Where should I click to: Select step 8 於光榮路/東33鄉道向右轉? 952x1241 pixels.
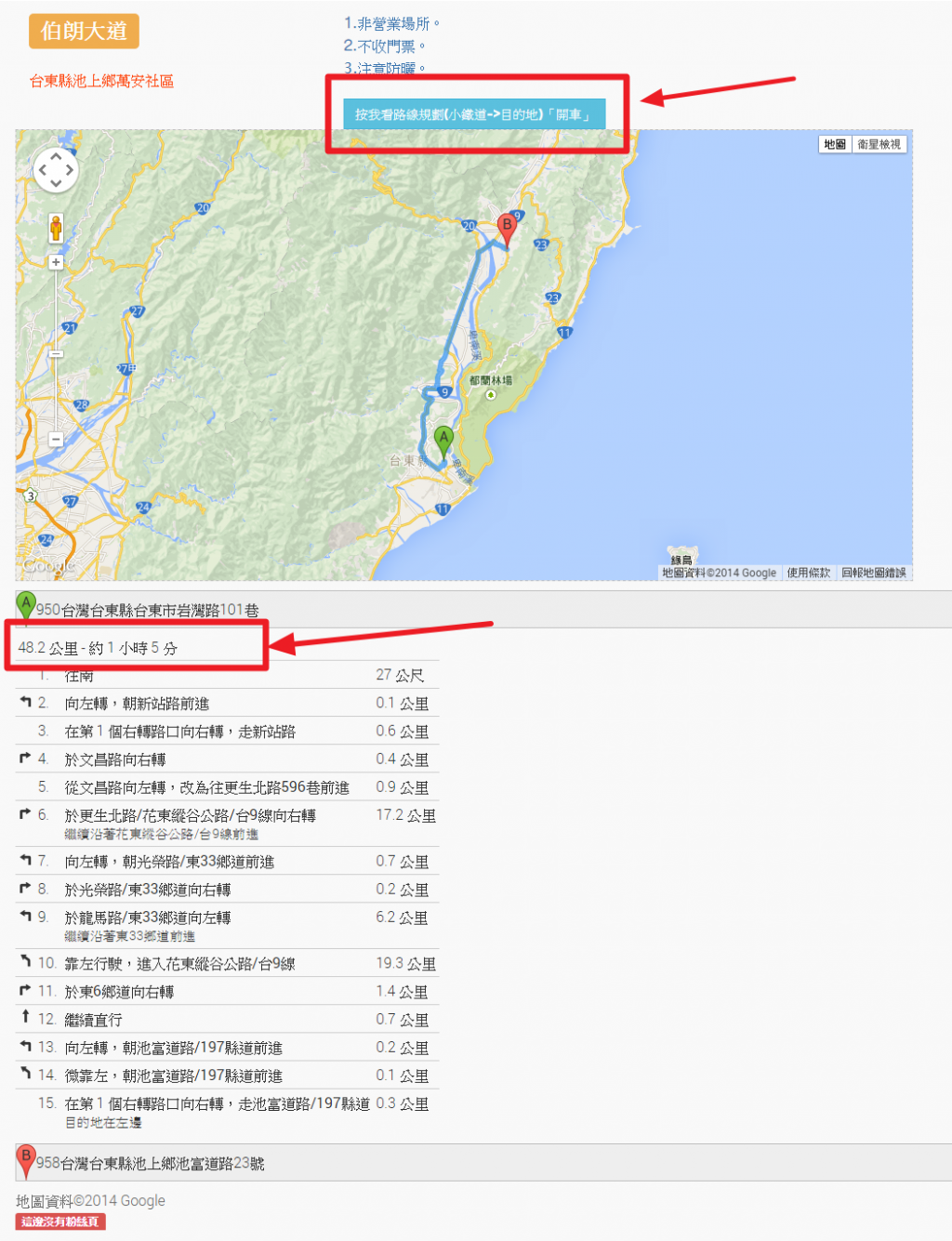(228, 889)
